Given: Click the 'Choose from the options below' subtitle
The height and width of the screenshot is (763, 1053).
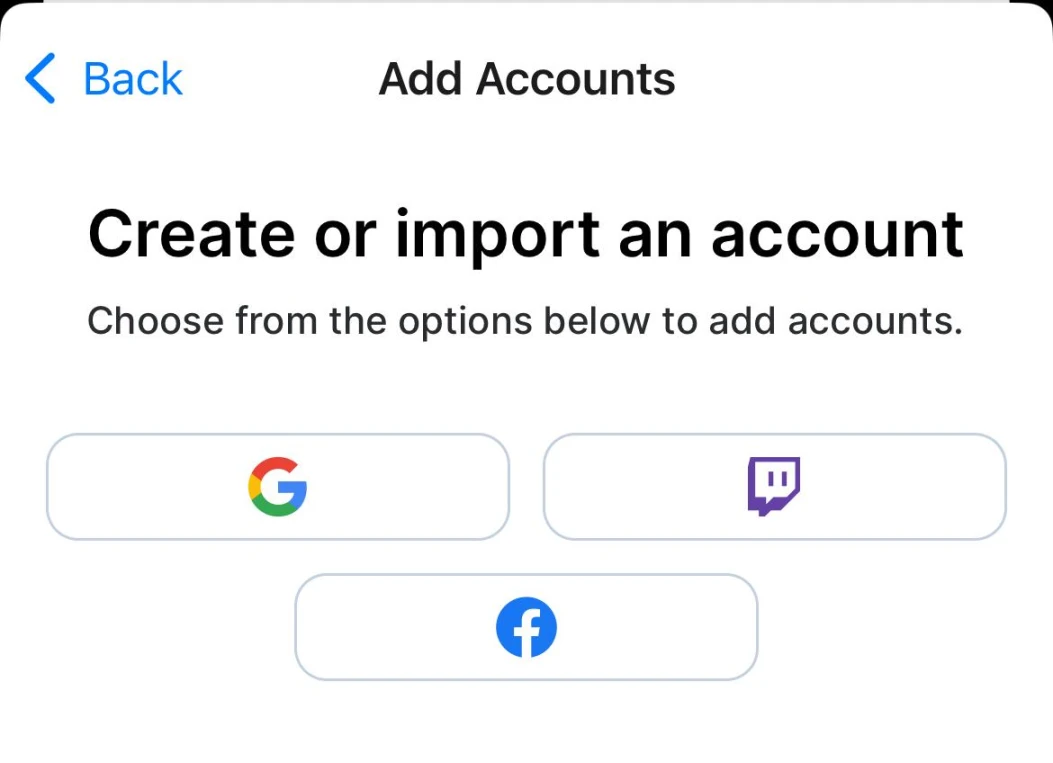Looking at the screenshot, I should [x=525, y=321].
